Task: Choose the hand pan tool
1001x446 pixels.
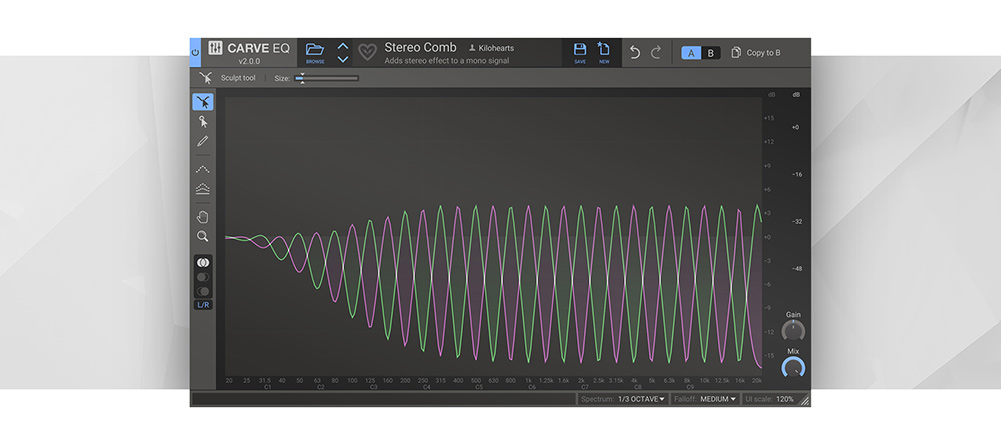Action: [x=203, y=216]
